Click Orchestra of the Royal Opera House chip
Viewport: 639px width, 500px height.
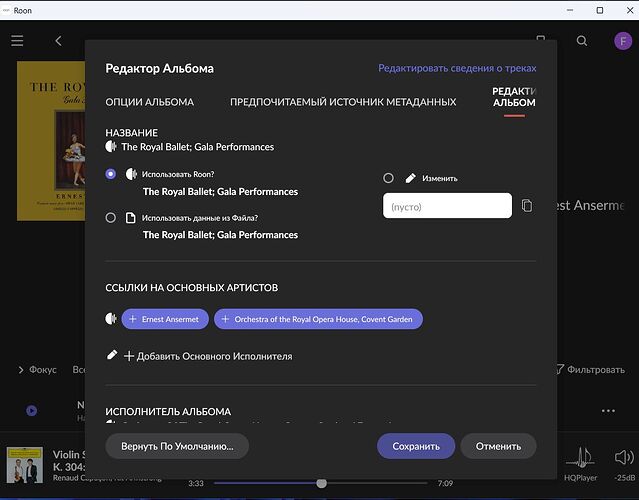pos(318,319)
